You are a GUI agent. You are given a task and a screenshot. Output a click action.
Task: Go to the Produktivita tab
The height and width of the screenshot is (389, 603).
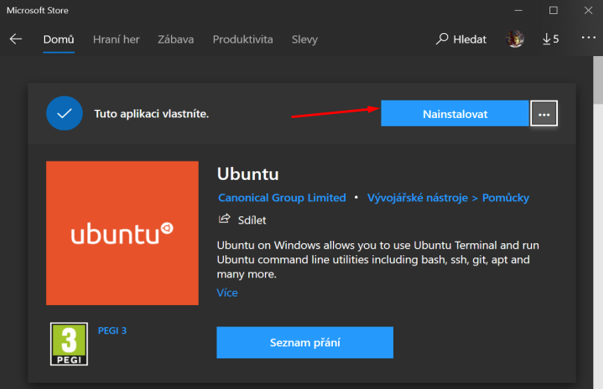(x=243, y=39)
